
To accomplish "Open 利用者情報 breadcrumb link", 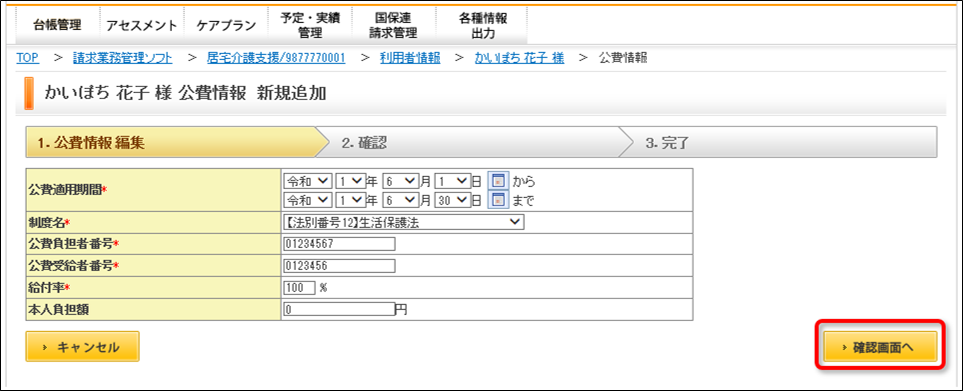I will [x=410, y=58].
